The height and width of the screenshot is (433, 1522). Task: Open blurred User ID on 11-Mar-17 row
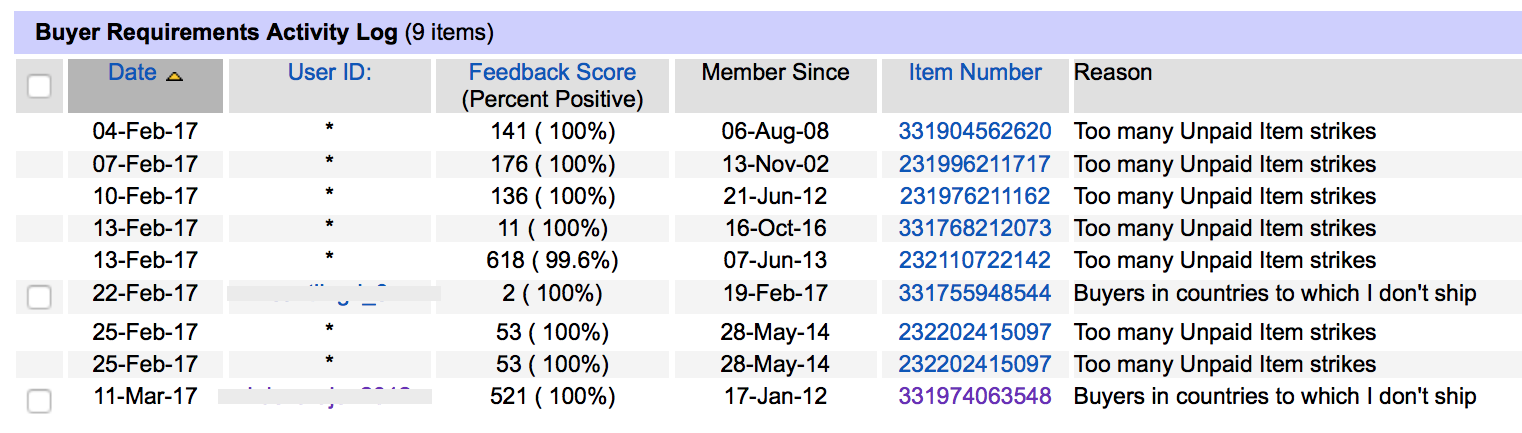(325, 394)
